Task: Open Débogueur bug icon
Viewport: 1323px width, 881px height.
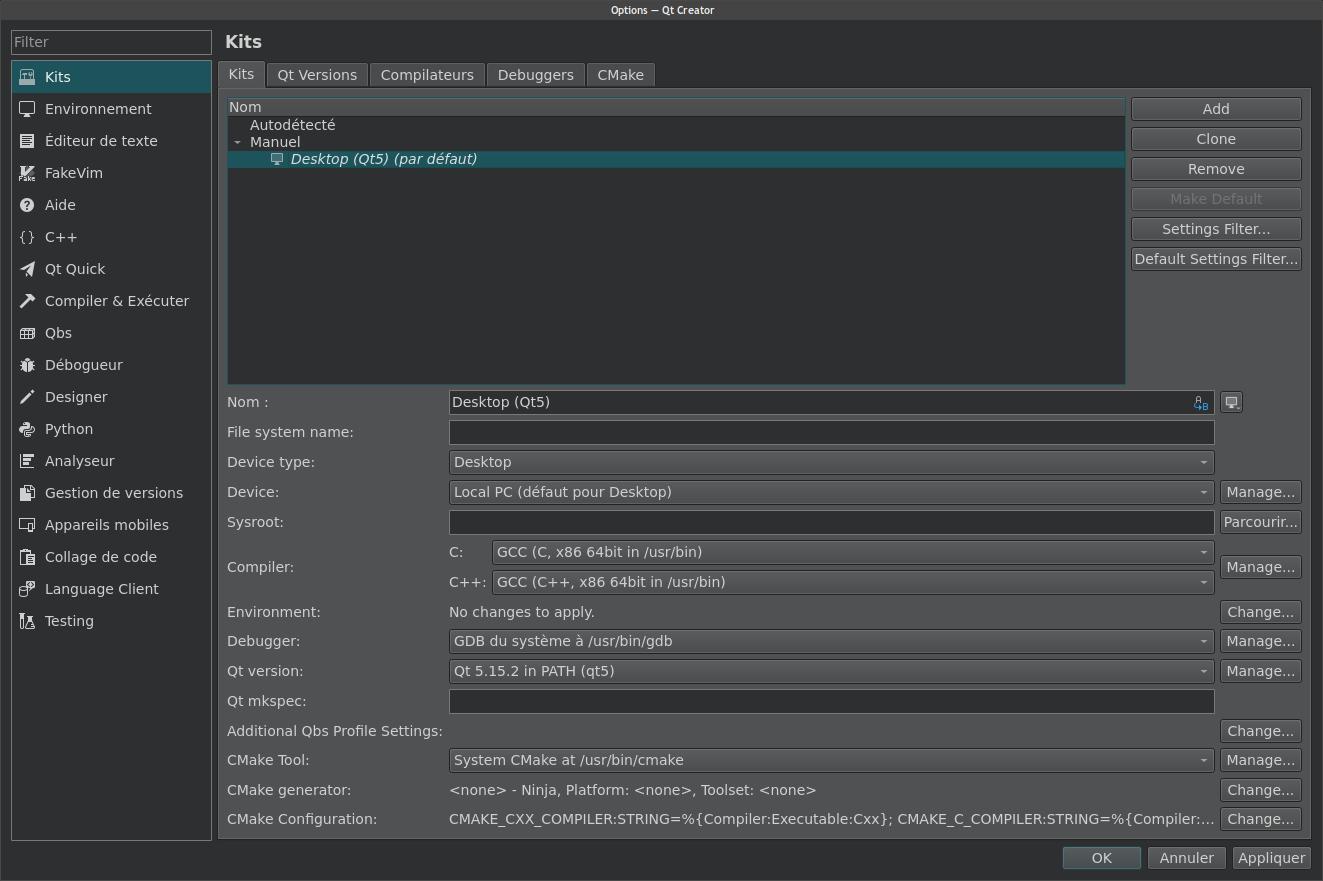Action: 27,365
